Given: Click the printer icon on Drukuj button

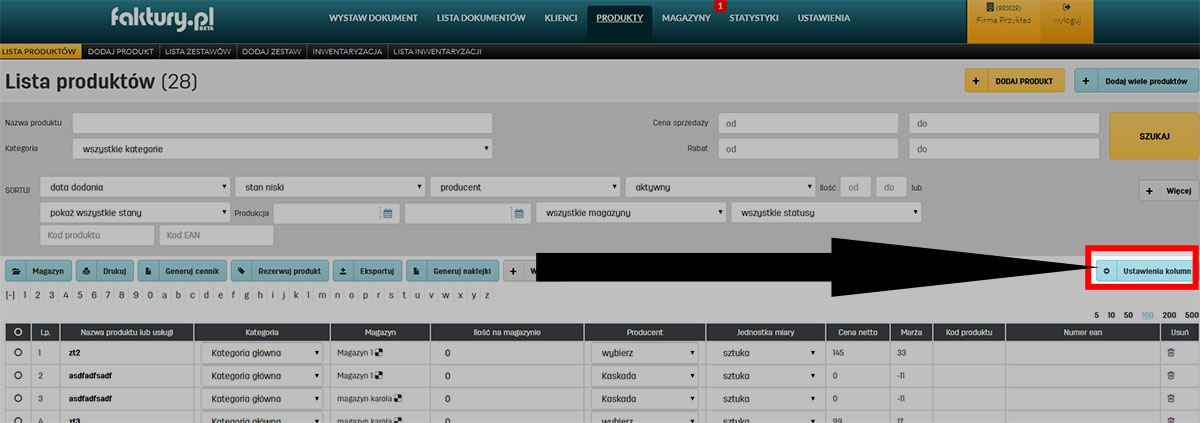Looking at the screenshot, I should pos(87,271).
